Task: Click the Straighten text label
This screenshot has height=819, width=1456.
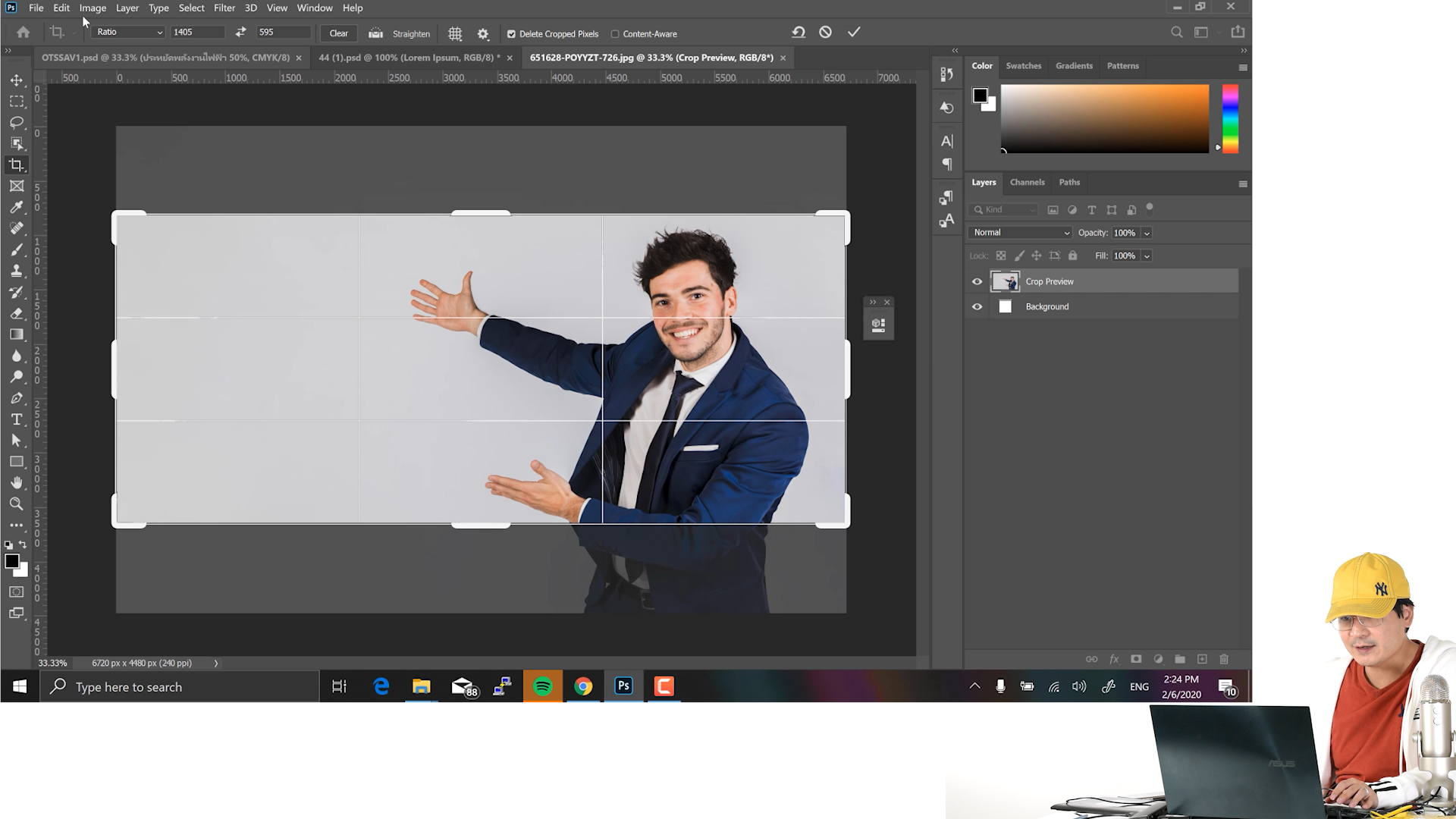Action: tap(411, 34)
